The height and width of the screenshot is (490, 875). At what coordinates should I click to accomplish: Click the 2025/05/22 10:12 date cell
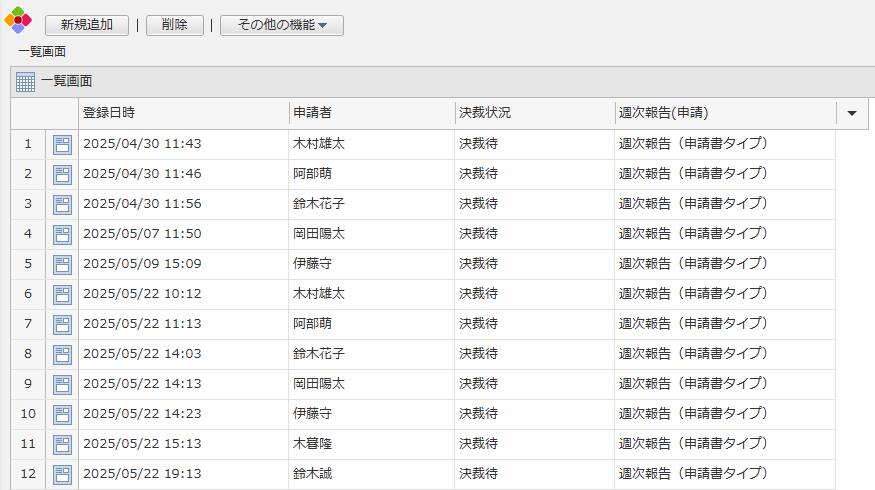pos(142,294)
